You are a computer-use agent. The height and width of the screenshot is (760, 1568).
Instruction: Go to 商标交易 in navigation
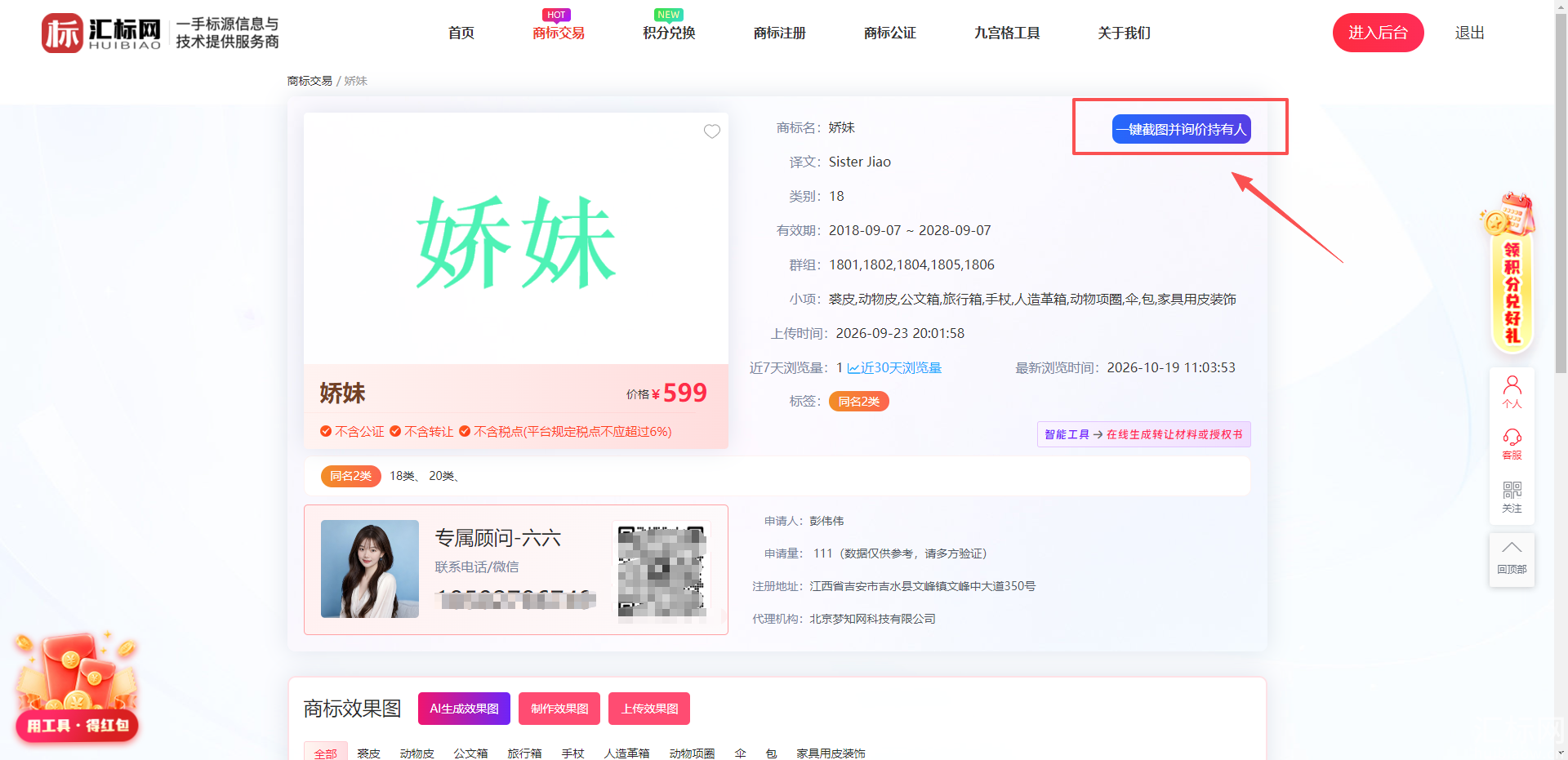pyautogui.click(x=559, y=33)
